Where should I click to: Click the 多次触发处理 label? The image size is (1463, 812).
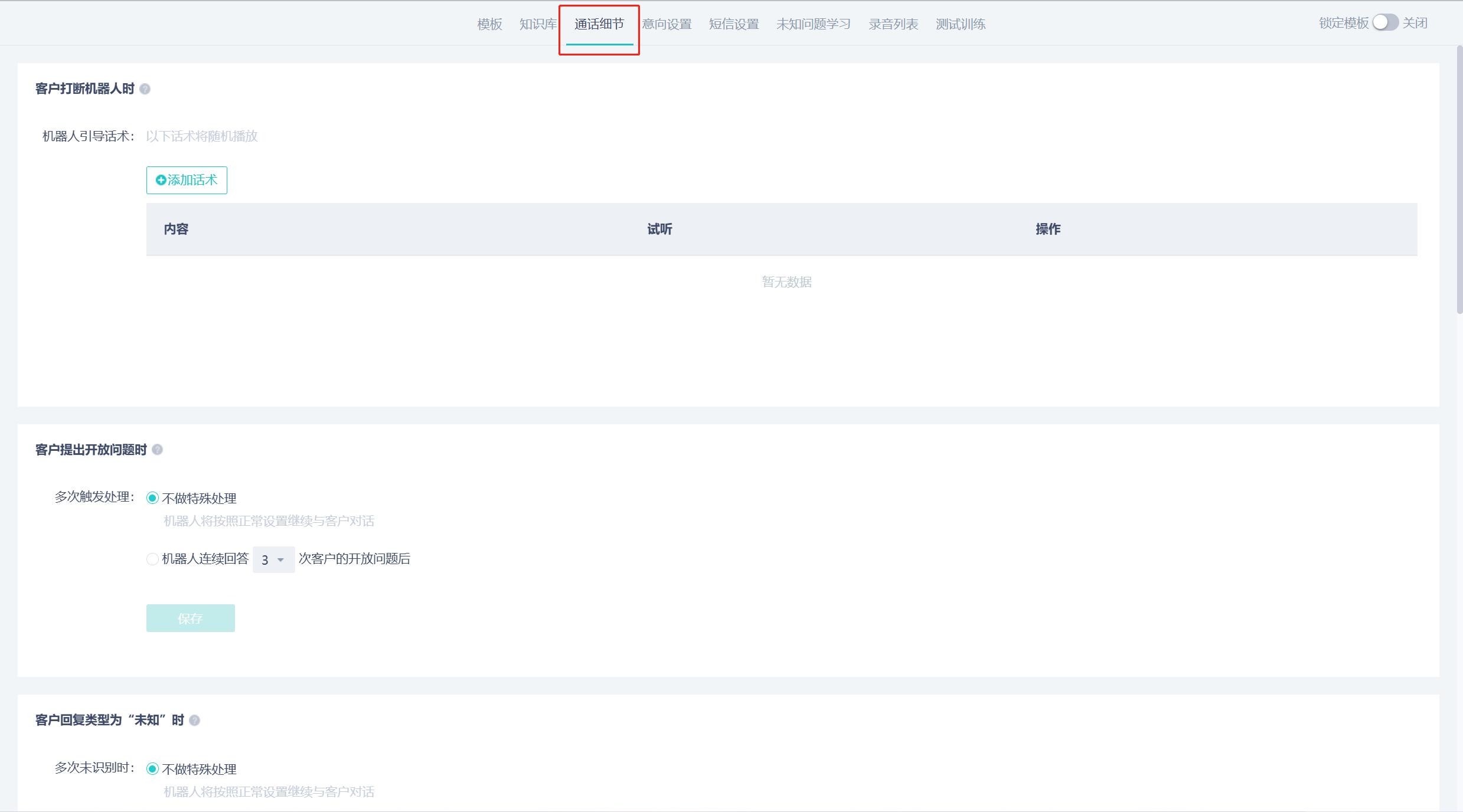94,497
